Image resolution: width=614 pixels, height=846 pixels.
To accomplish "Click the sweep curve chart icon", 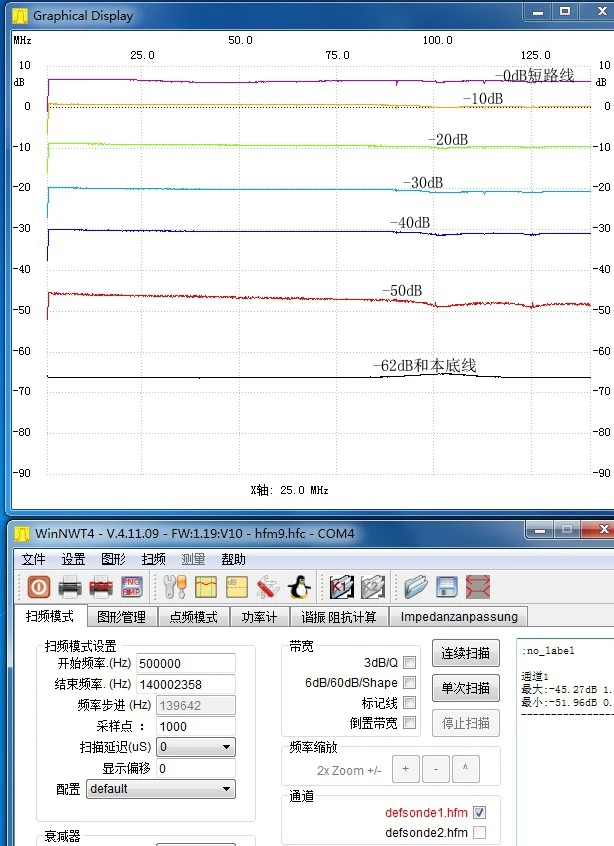I will point(206,587).
